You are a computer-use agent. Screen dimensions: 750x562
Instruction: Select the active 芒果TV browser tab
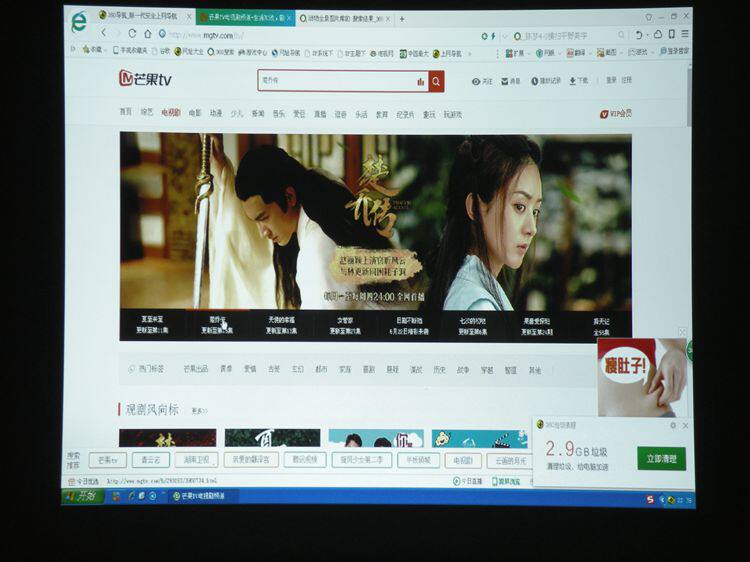click(x=245, y=18)
